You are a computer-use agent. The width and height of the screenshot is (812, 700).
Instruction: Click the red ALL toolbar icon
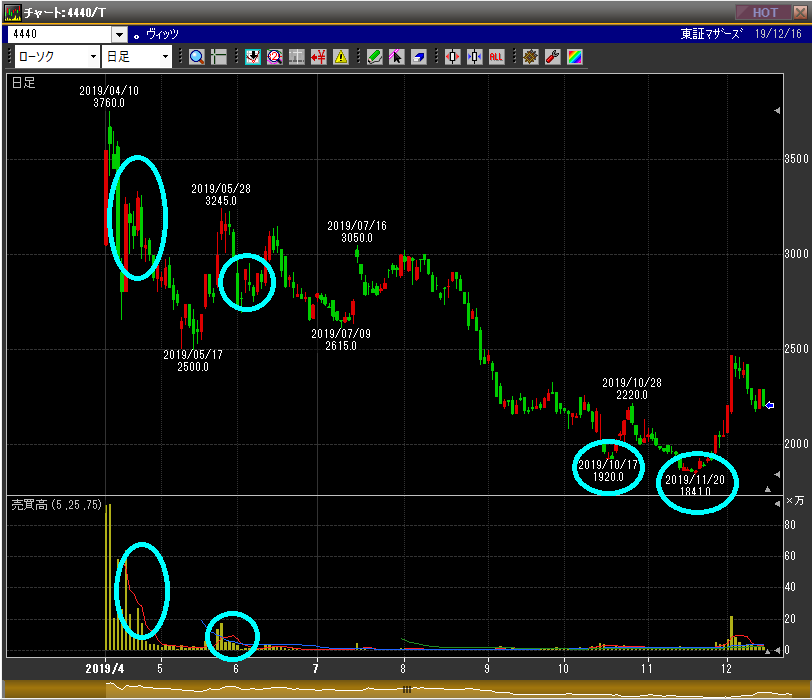point(496,57)
